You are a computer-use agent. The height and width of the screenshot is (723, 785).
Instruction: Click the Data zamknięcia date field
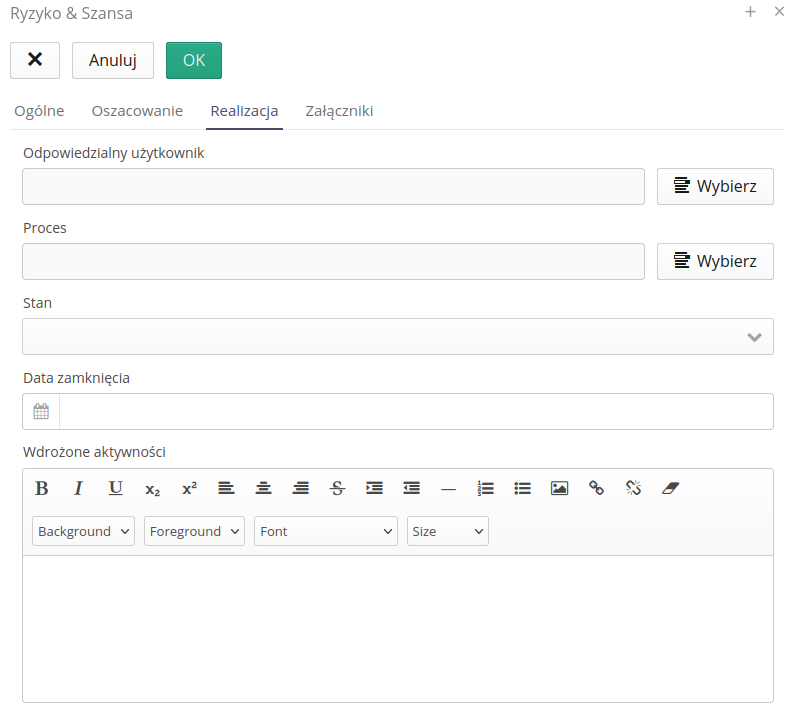coord(415,411)
